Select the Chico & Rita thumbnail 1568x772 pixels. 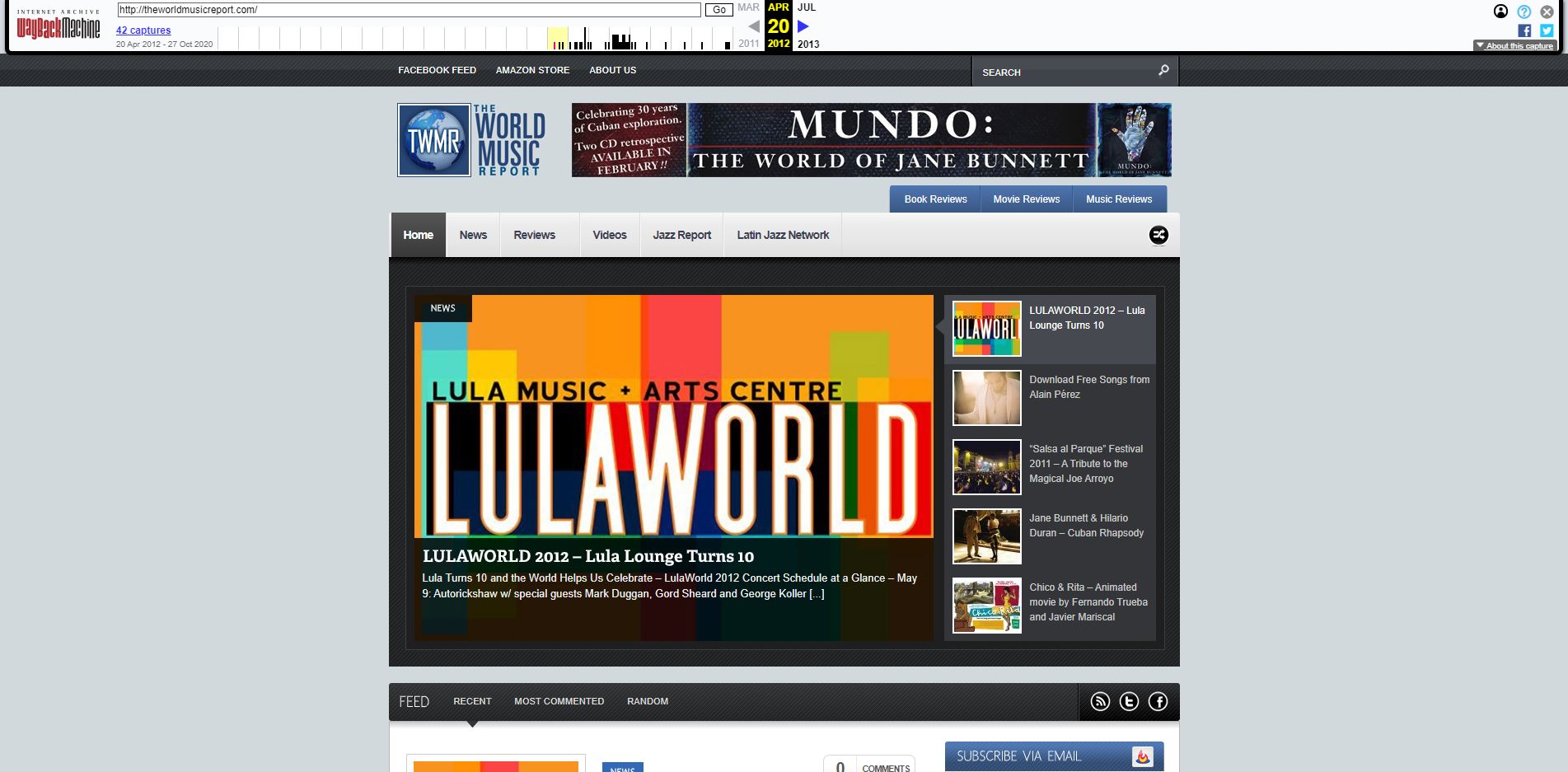pyautogui.click(x=986, y=606)
